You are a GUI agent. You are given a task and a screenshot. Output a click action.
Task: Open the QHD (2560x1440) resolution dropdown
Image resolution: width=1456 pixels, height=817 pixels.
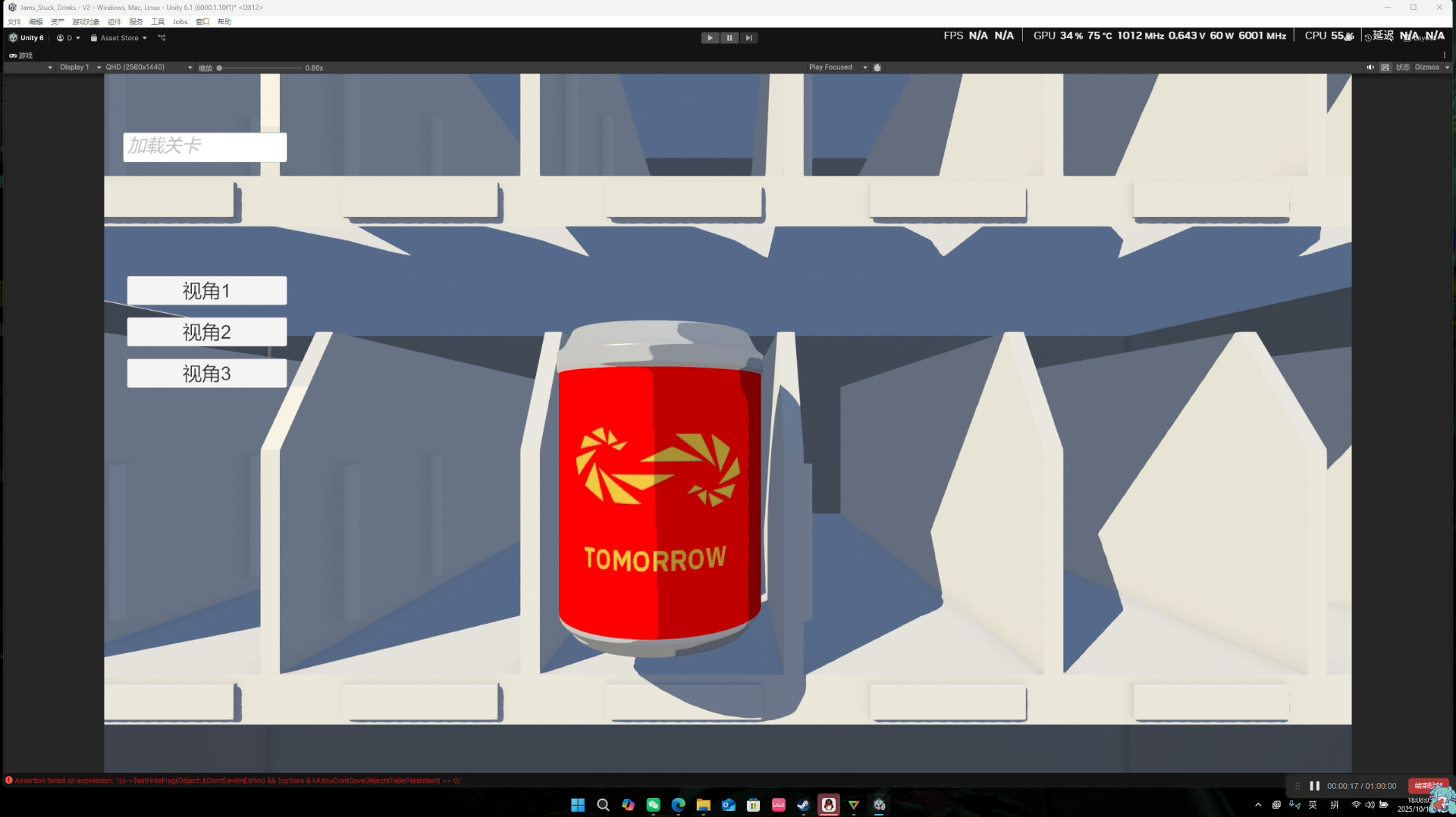pyautogui.click(x=149, y=67)
